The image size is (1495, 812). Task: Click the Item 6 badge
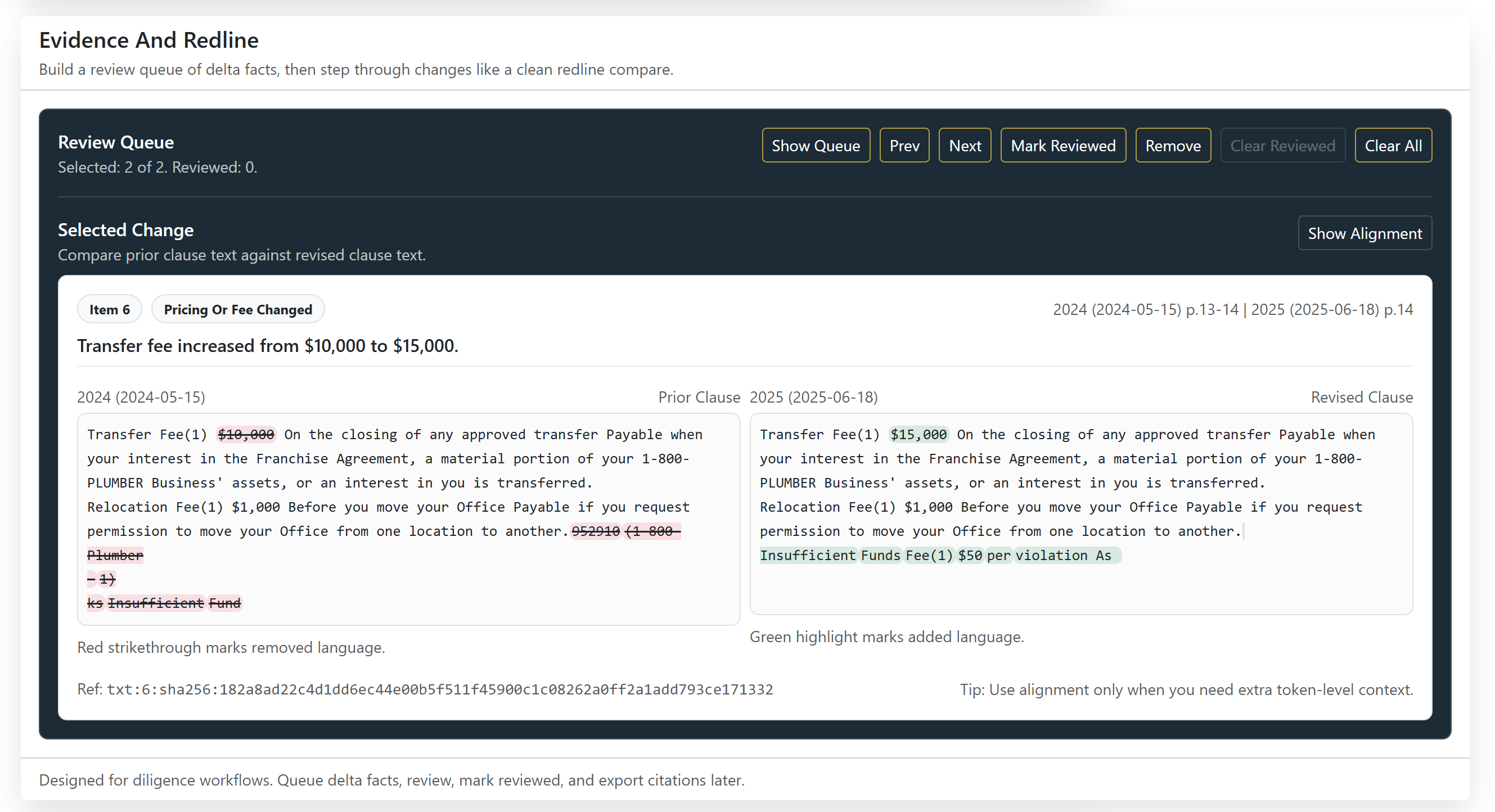click(x=109, y=309)
